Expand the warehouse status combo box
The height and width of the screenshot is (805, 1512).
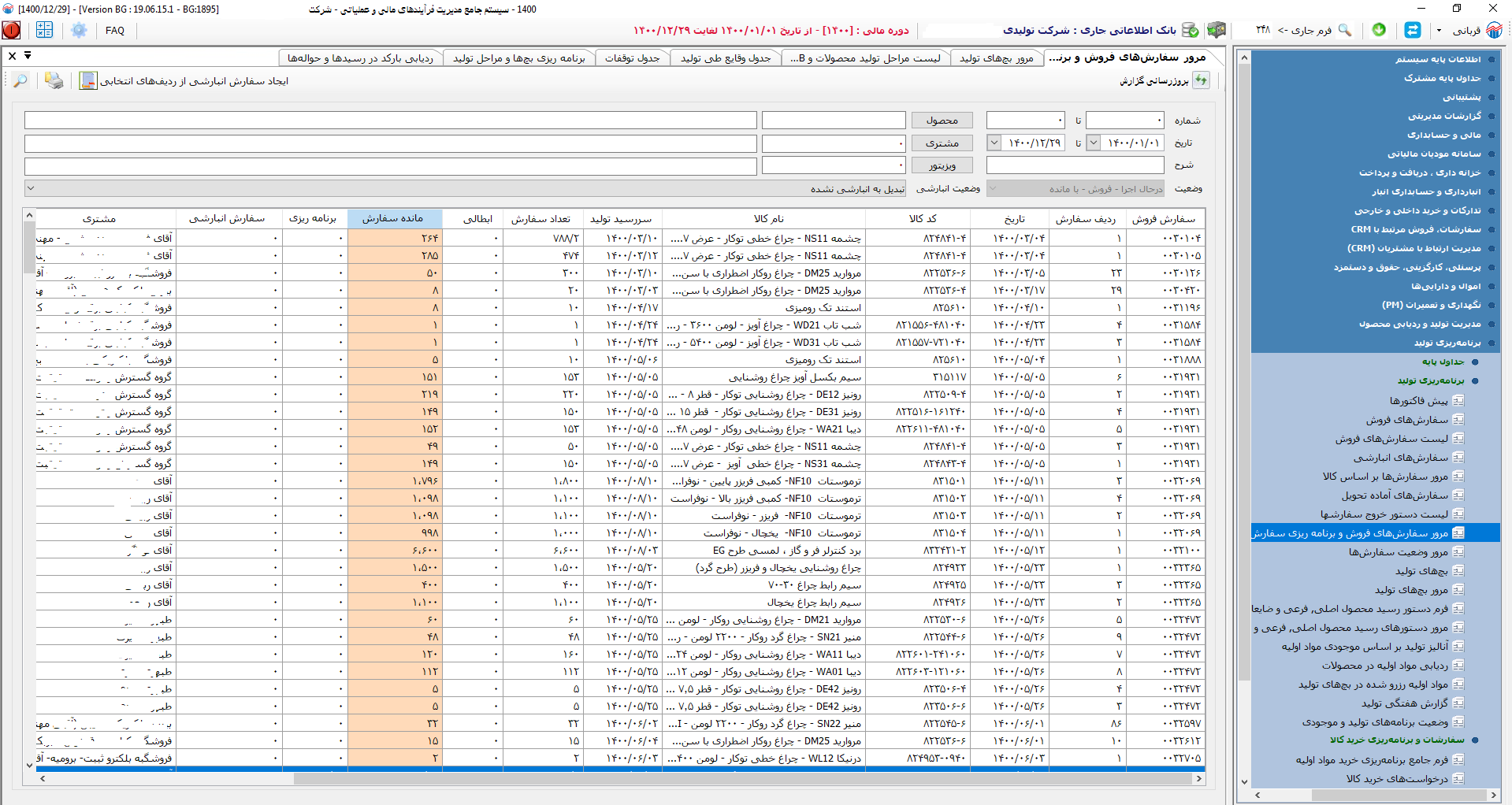coord(31,188)
